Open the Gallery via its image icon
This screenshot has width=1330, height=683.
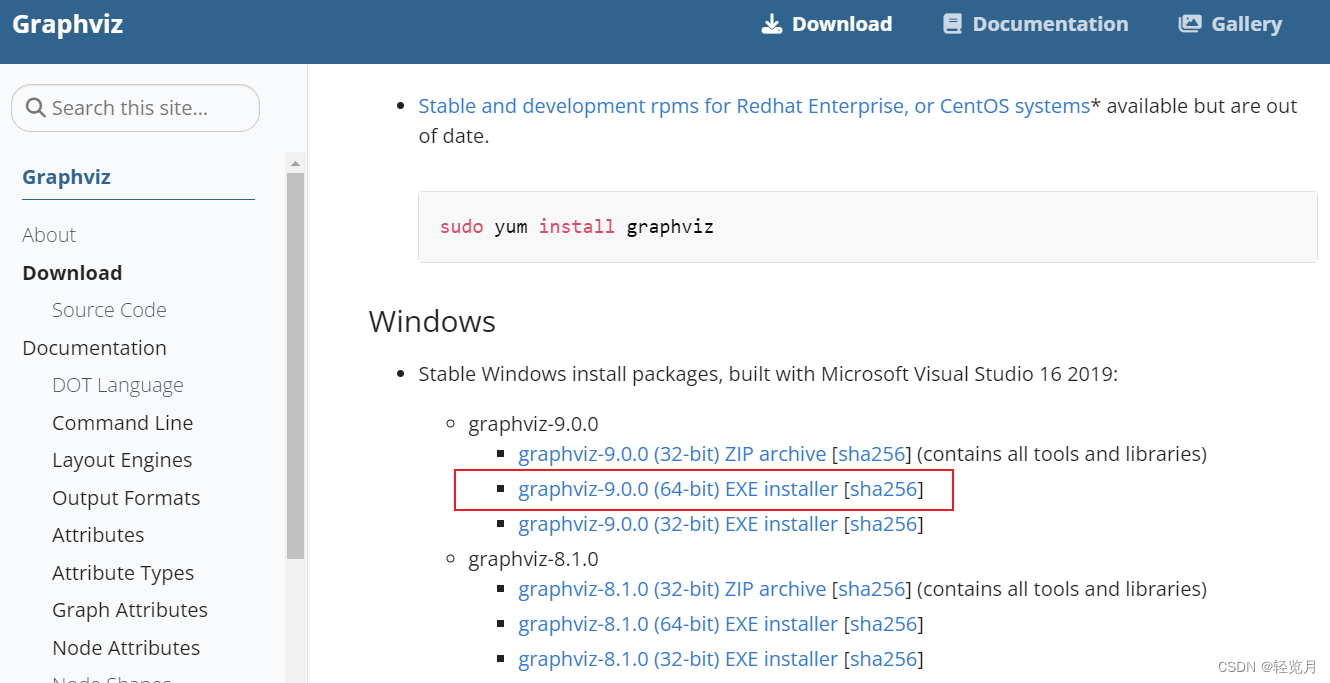coord(1190,23)
